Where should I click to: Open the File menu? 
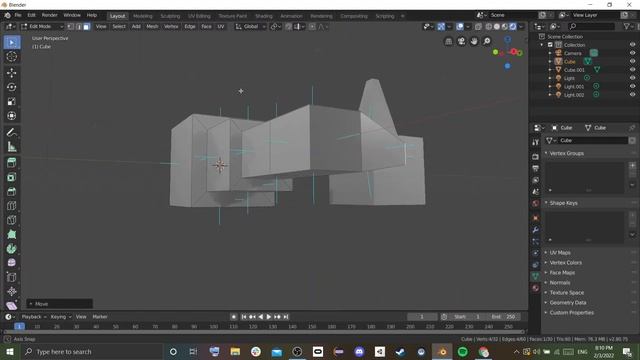(18, 15)
